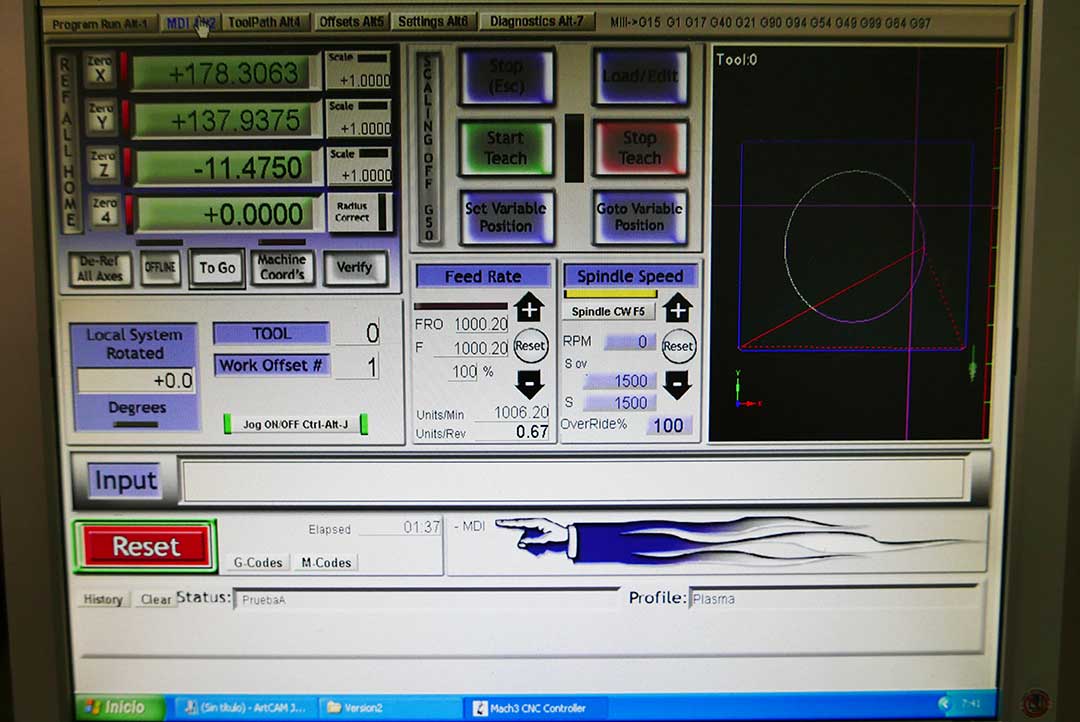
Task: Click the Verify button
Action: tap(354, 267)
